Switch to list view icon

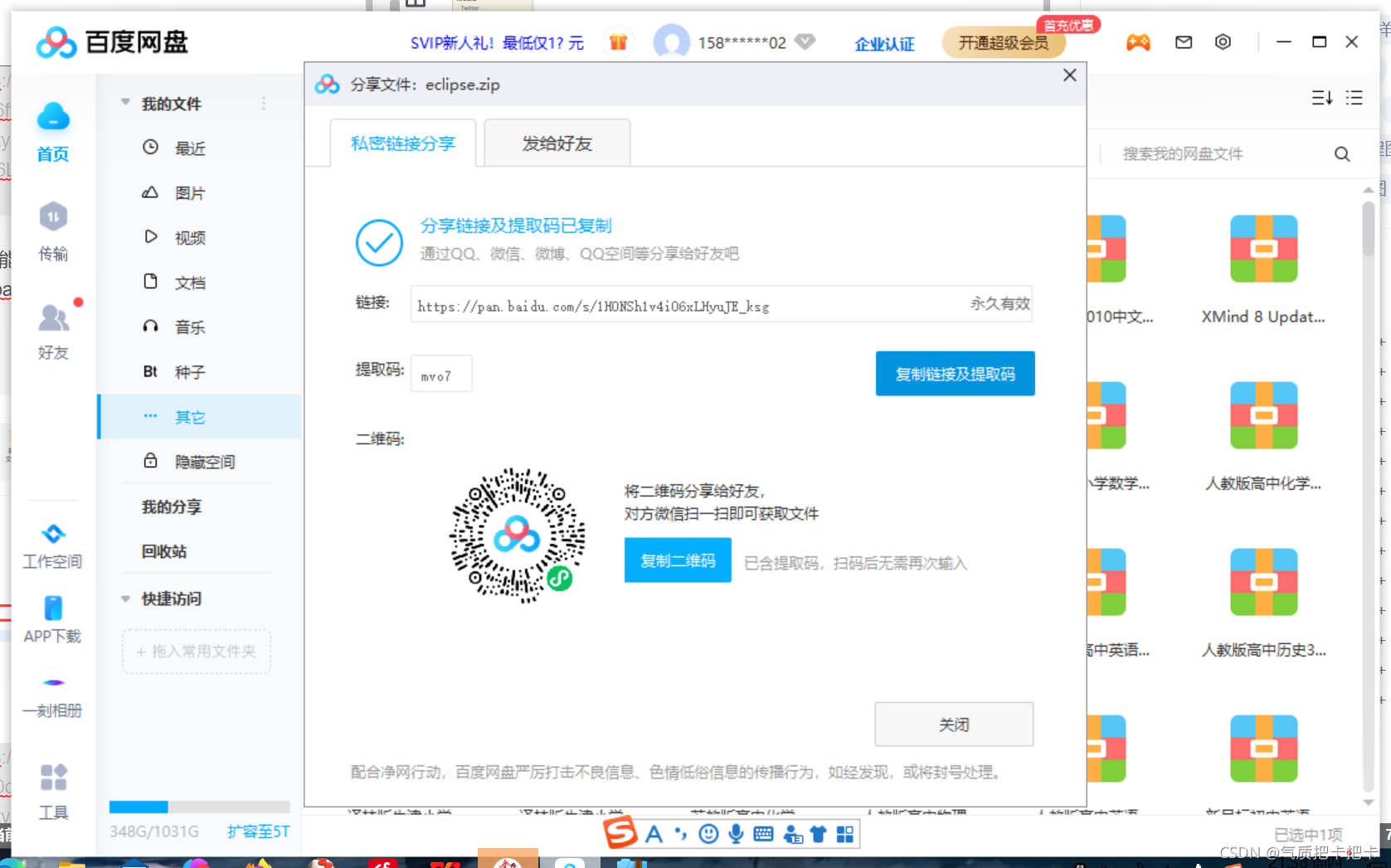(x=1355, y=98)
